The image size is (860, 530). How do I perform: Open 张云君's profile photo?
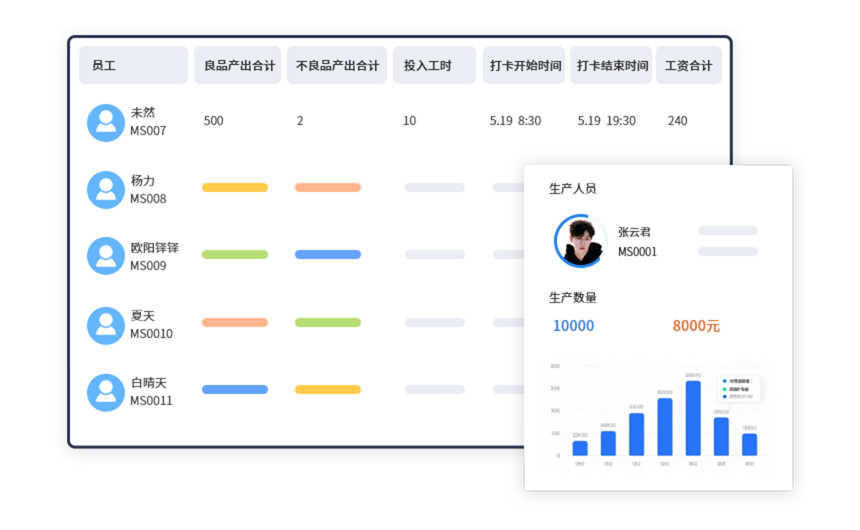coord(580,241)
